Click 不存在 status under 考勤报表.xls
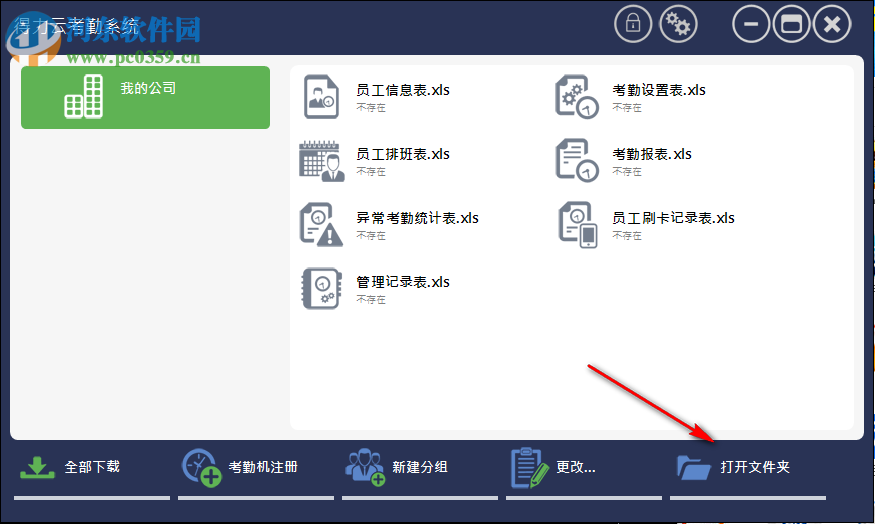The height and width of the screenshot is (524, 875). pyautogui.click(x=627, y=172)
